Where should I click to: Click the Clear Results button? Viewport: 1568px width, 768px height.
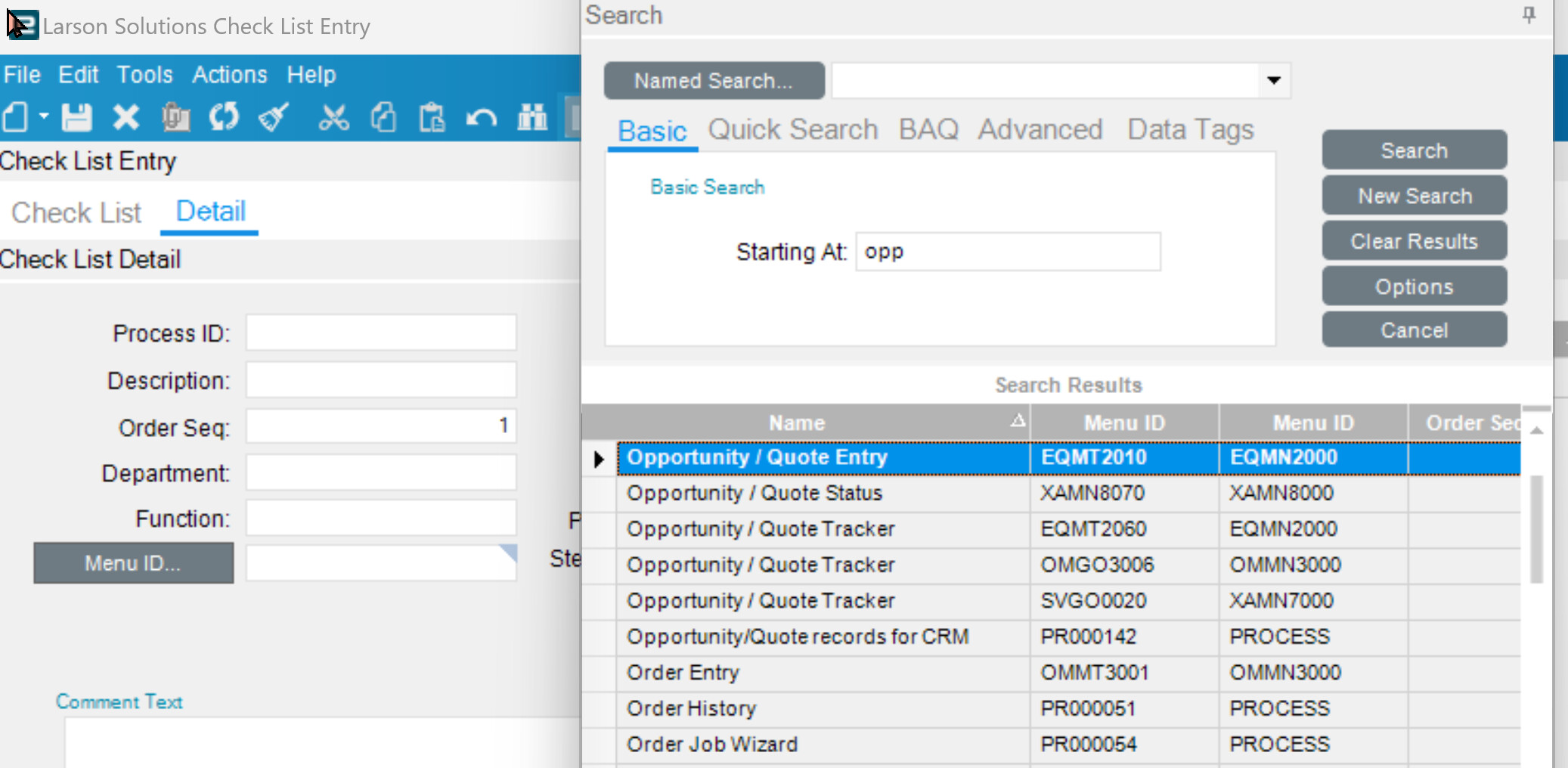(x=1414, y=241)
